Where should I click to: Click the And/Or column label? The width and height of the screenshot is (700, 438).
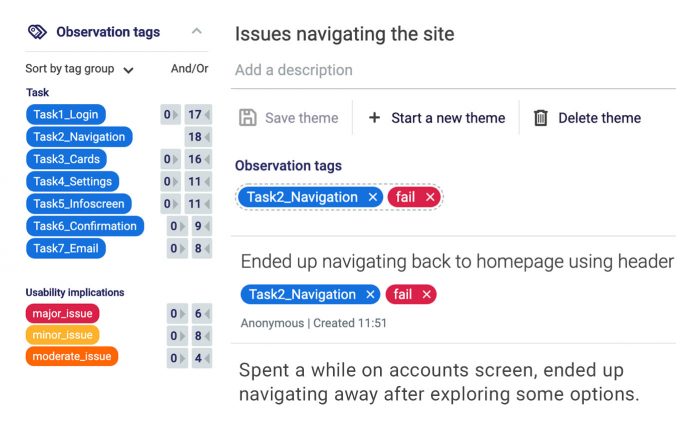point(189,70)
